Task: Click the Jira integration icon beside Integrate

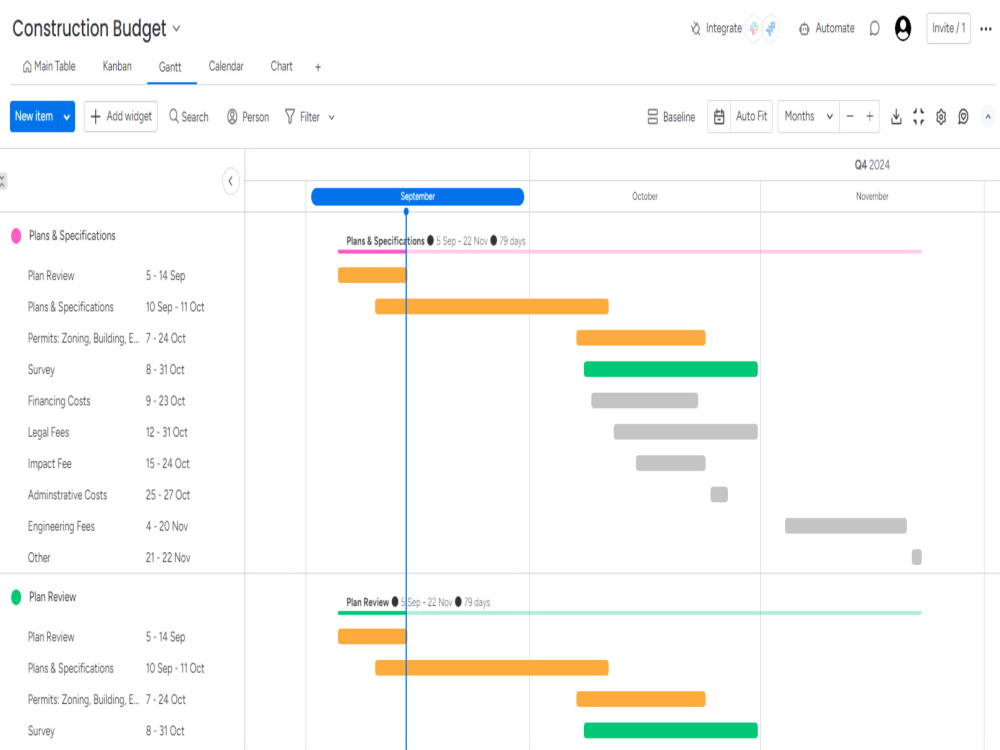Action: pyautogui.click(x=771, y=28)
